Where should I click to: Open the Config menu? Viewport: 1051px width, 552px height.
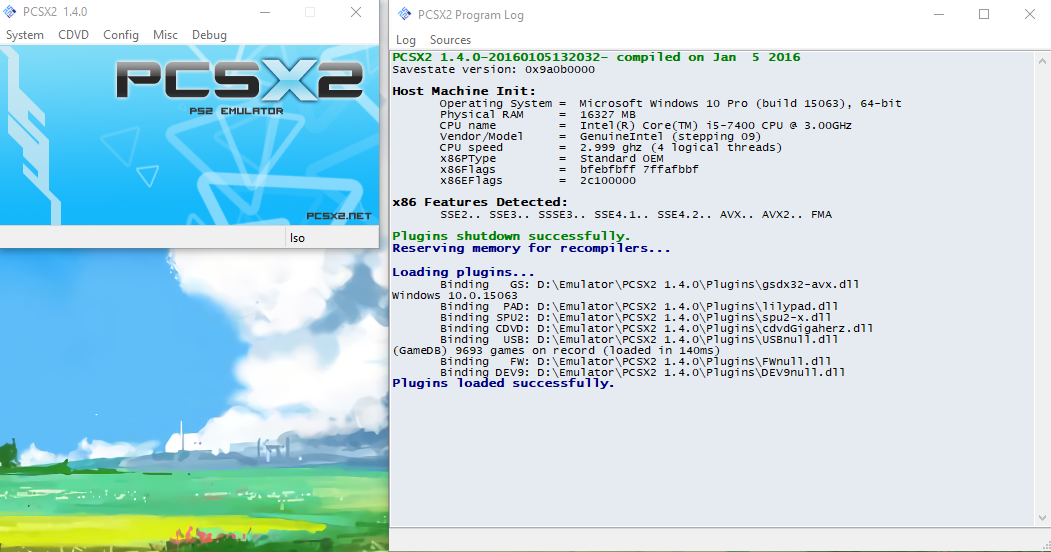[x=121, y=35]
